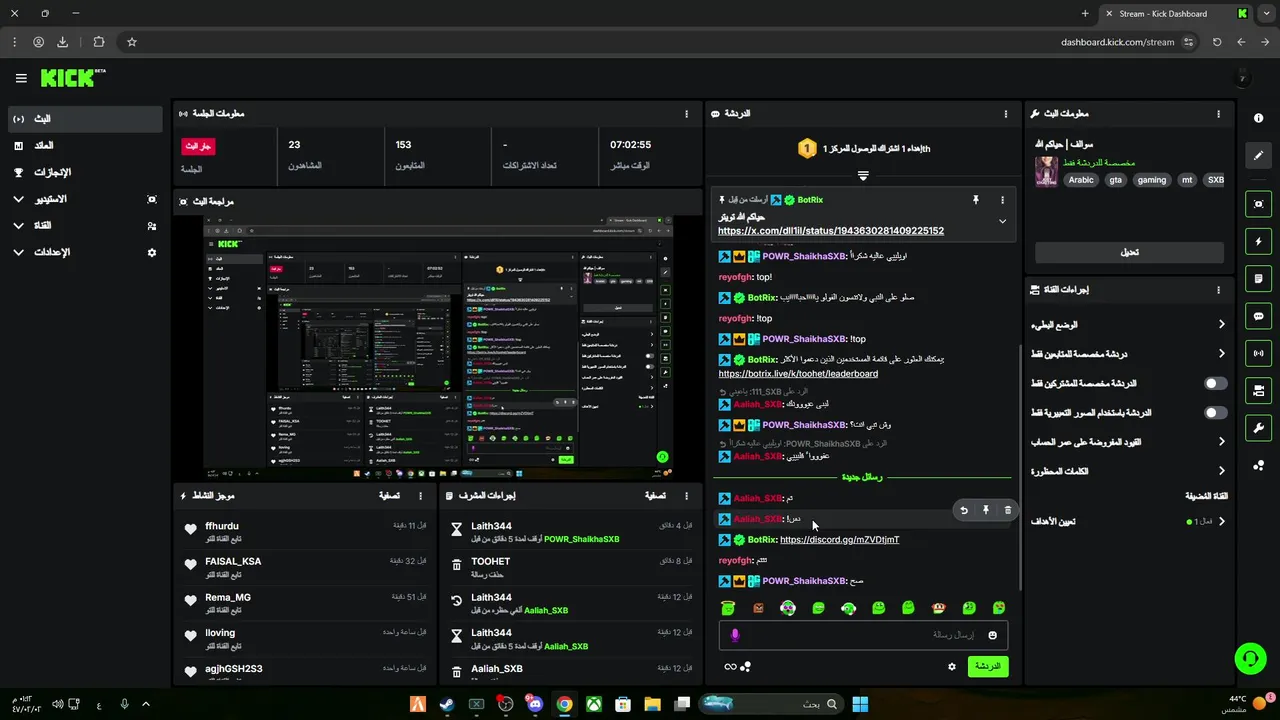Image resolution: width=1280 pixels, height=720 pixels.
Task: Click the Stream - Kick Dashboard browser tab
Action: pos(1175,14)
